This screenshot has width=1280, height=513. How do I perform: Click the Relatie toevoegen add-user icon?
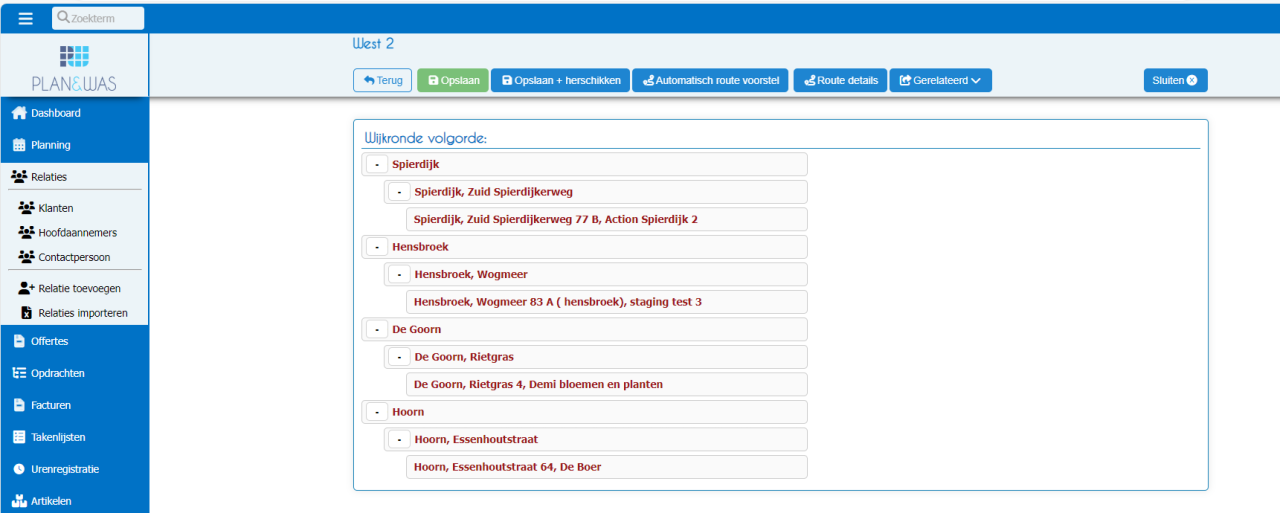[x=27, y=288]
